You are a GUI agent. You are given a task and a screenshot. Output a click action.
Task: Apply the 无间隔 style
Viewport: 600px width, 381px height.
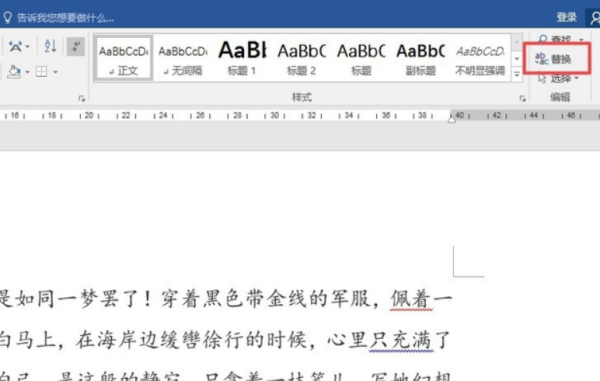(x=183, y=58)
